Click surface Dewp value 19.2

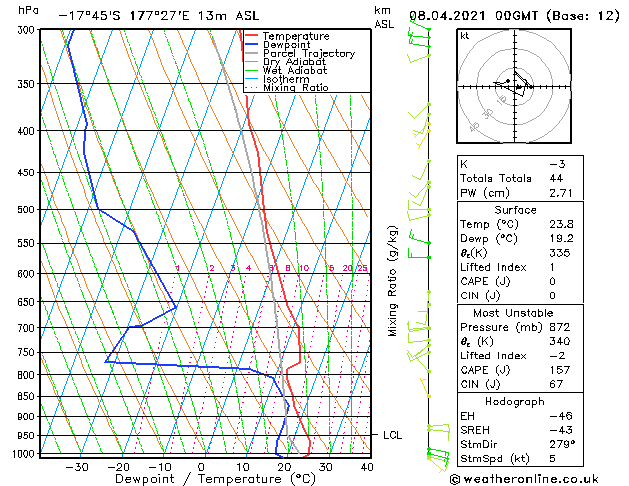point(561,239)
